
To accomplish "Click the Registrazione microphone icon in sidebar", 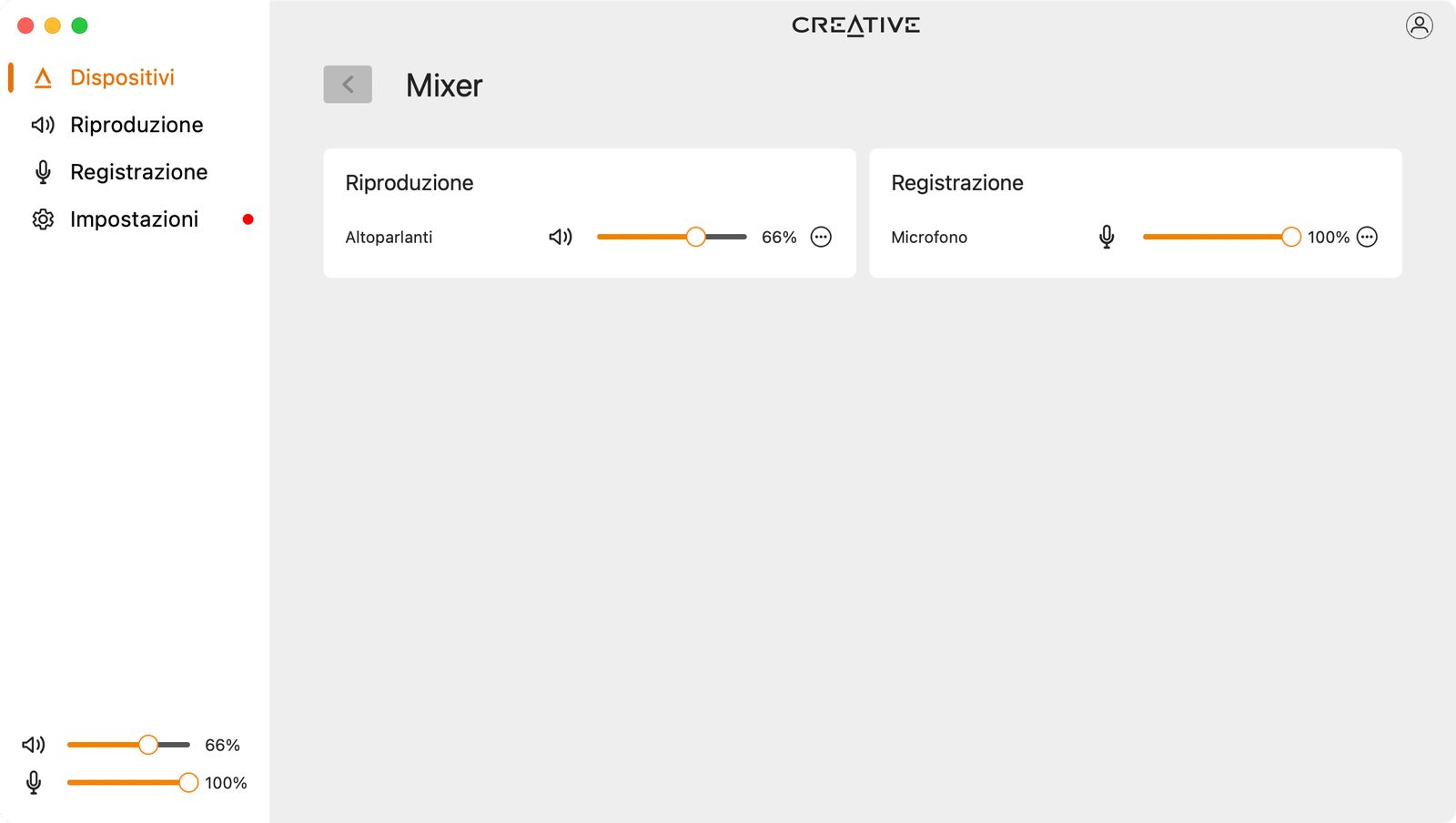I will (x=43, y=172).
